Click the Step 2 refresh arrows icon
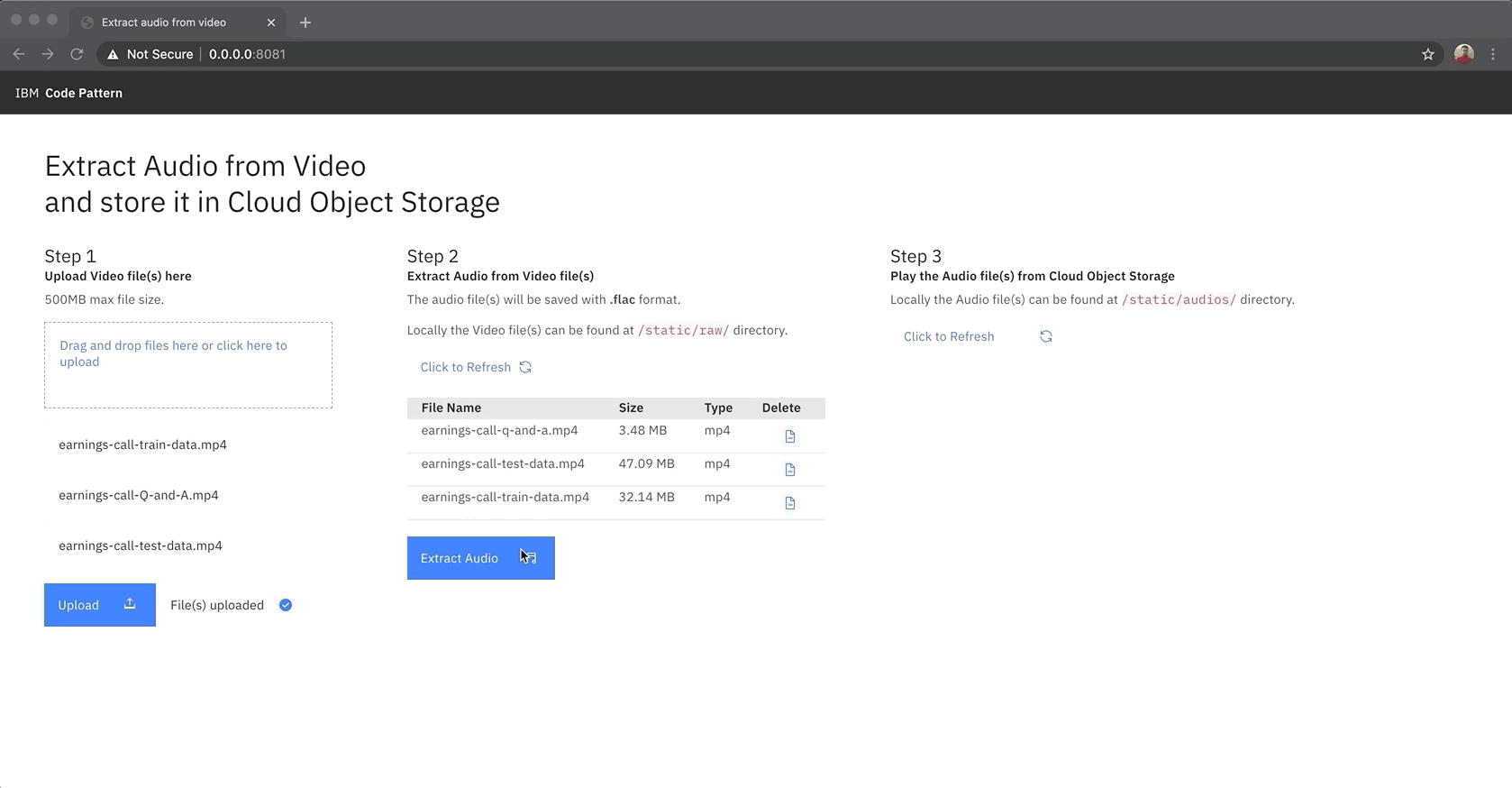This screenshot has height=788, width=1512. point(525,367)
